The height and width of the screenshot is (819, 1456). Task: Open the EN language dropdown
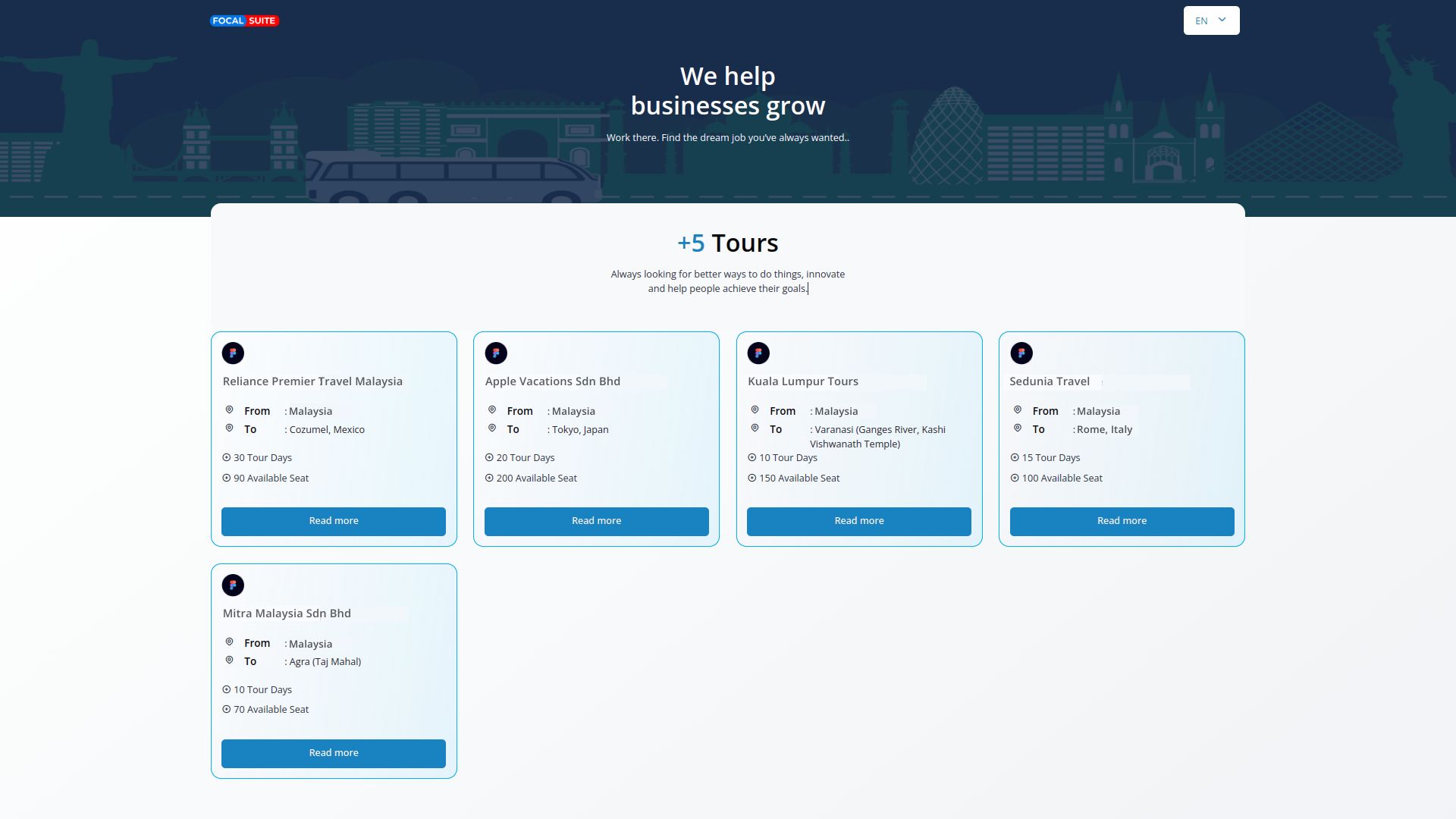(1210, 20)
